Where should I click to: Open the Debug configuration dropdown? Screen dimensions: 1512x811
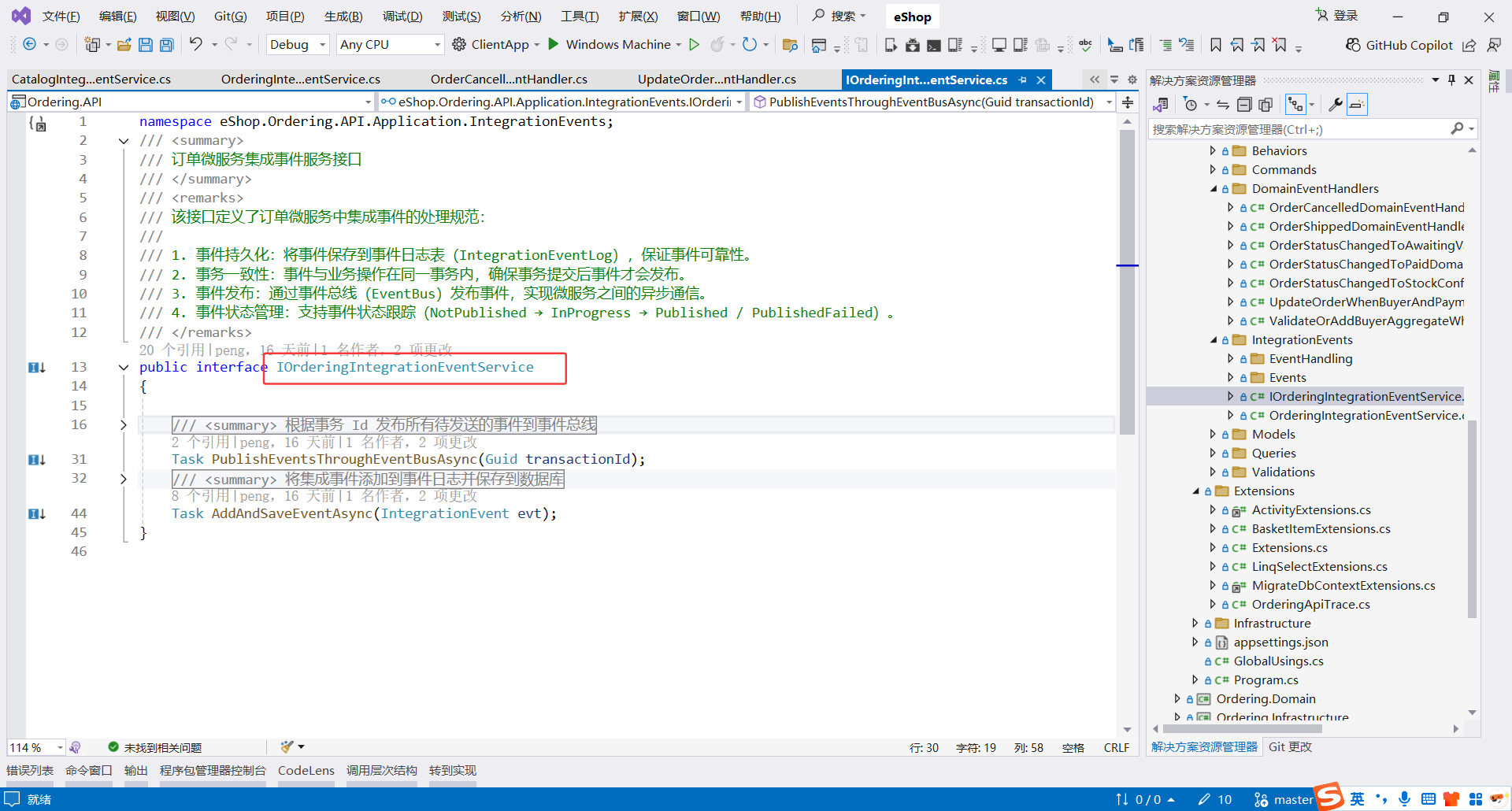pyautogui.click(x=298, y=45)
